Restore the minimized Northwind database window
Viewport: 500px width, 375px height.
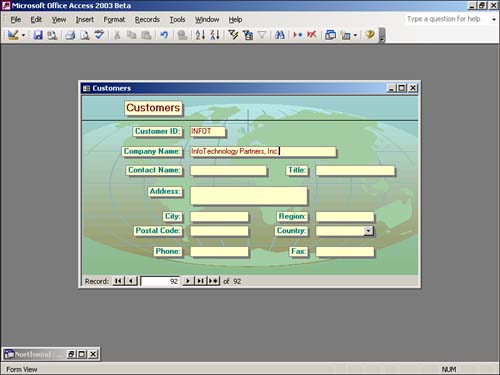coord(71,354)
